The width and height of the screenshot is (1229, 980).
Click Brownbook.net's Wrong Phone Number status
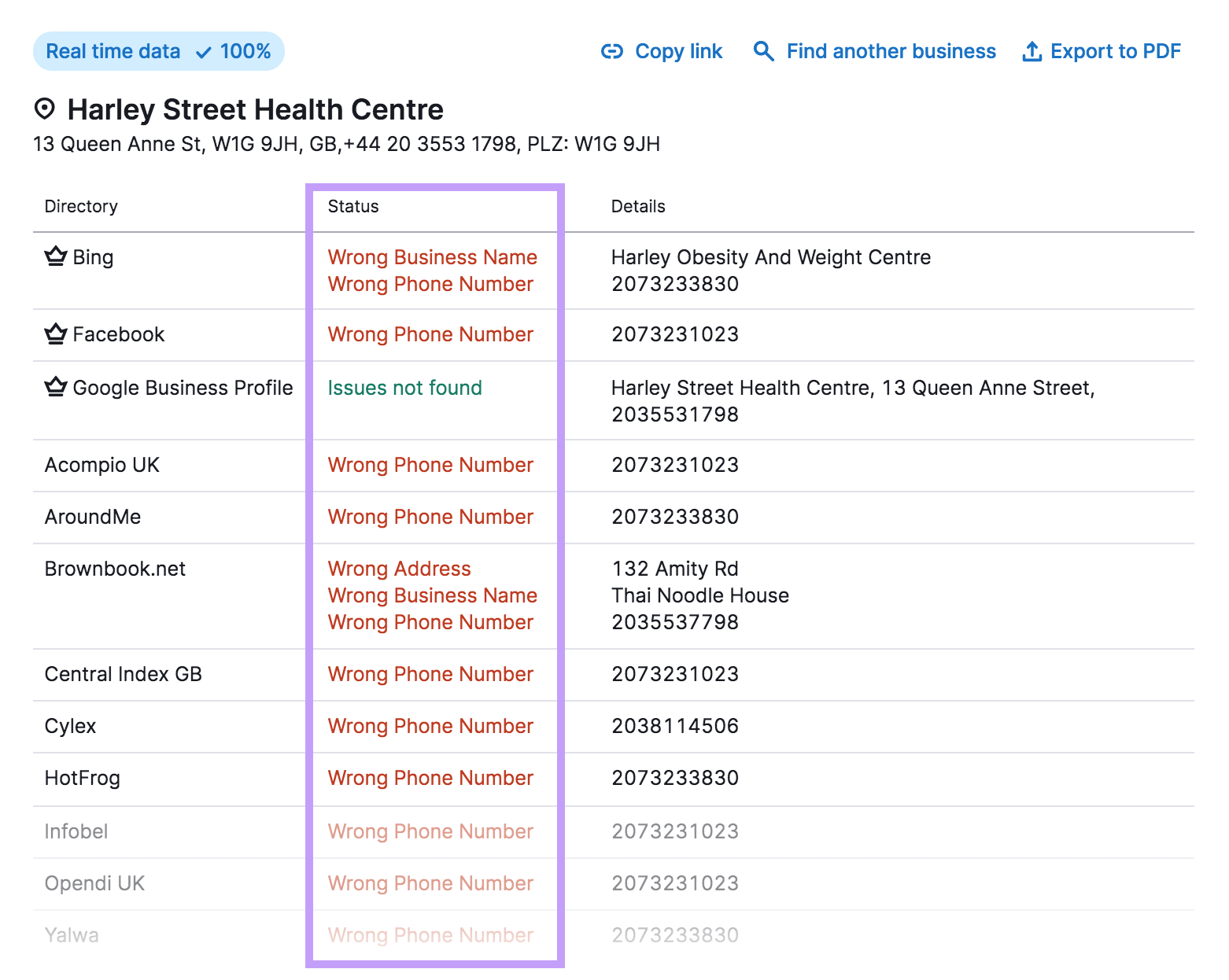(430, 622)
